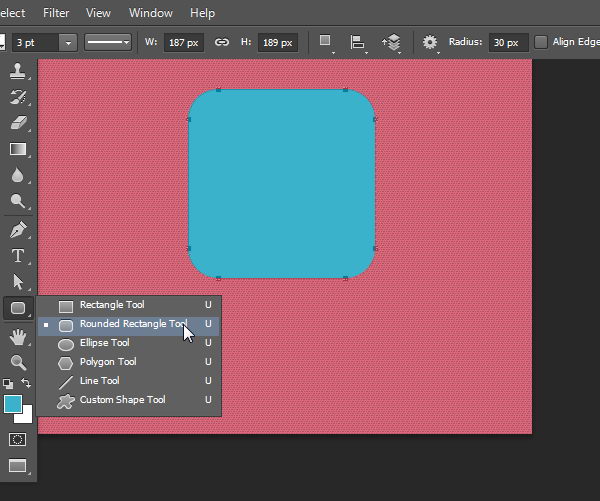Screen dimensions: 600x501
Task: Select the Eraser tool
Action: (x=18, y=122)
